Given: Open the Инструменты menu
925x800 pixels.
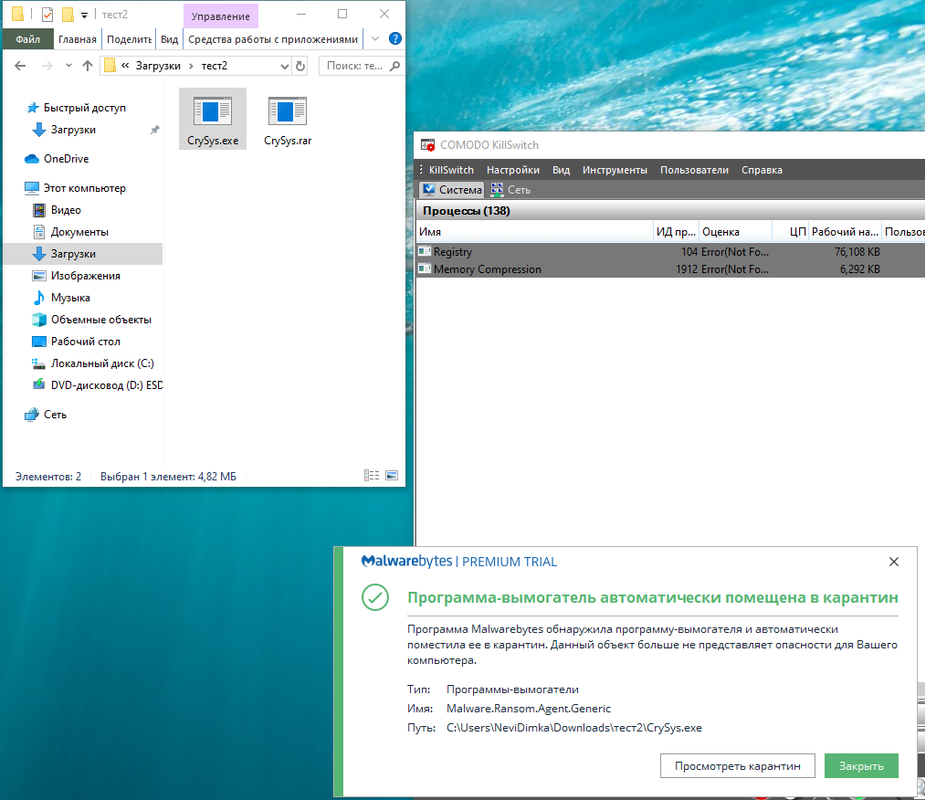Looking at the screenshot, I should coord(615,170).
